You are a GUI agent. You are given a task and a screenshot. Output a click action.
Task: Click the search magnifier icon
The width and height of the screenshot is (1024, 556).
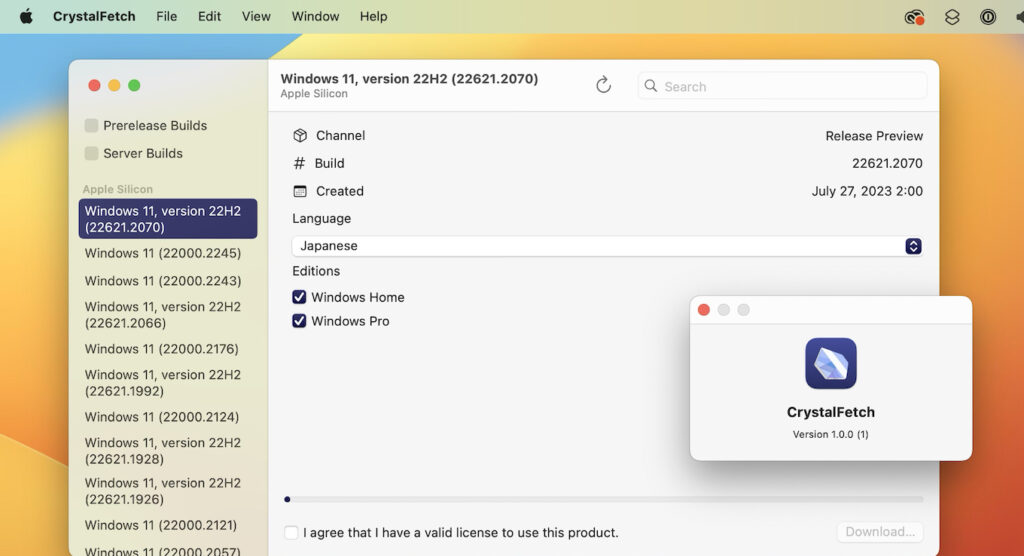coord(650,86)
